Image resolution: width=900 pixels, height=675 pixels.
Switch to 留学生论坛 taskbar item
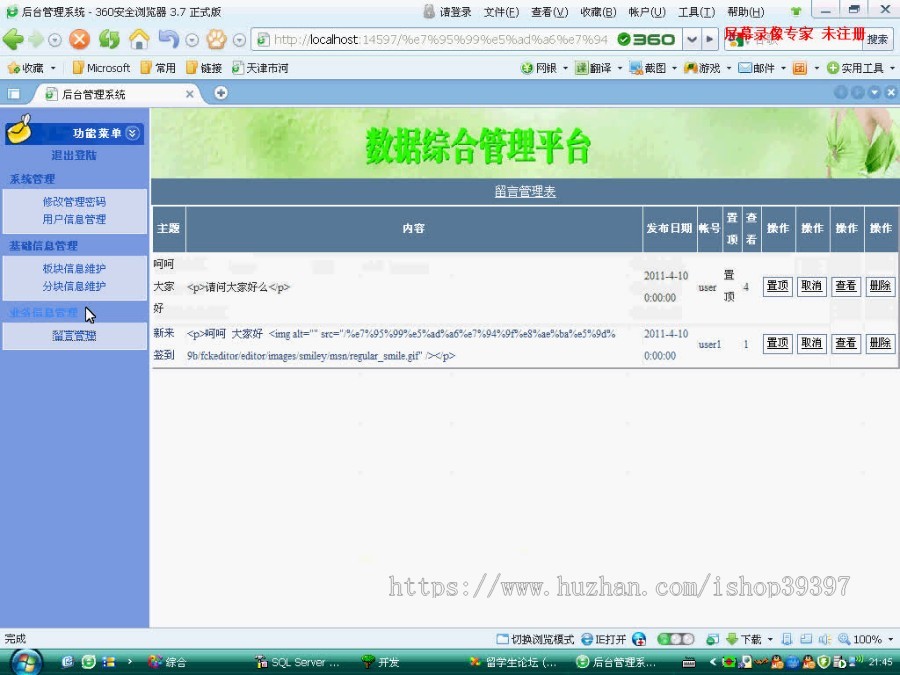514,662
